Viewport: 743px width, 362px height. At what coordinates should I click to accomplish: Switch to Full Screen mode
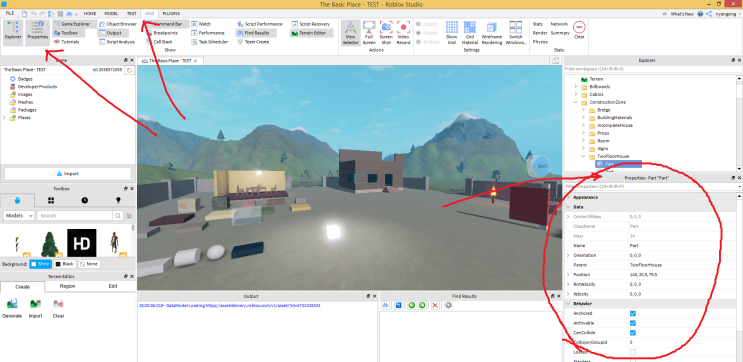pyautogui.click(x=369, y=33)
